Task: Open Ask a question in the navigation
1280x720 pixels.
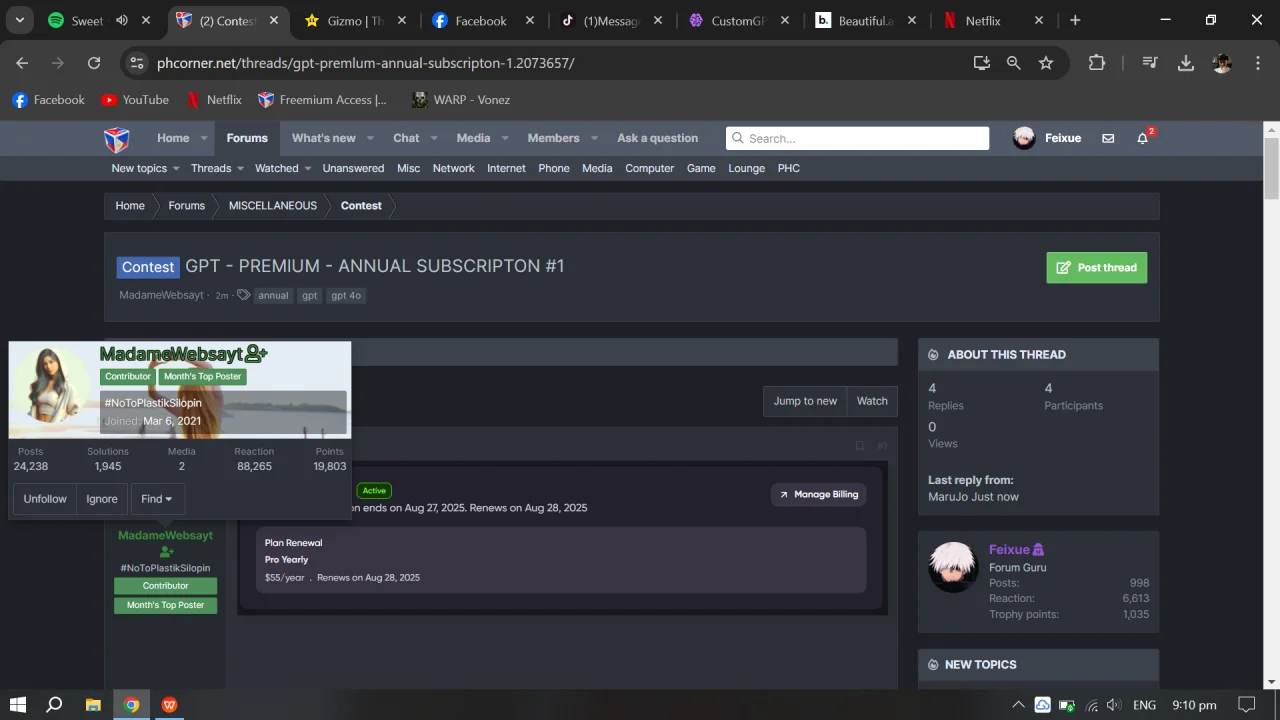Action: (658, 138)
